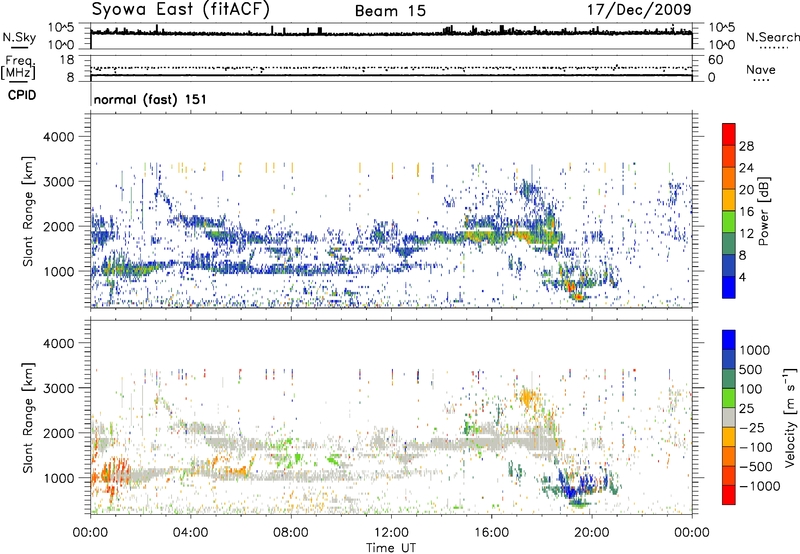This screenshot has height=554, width=800.
Task: Click the date '17/Dec/2009'
Action: [x=639, y=10]
